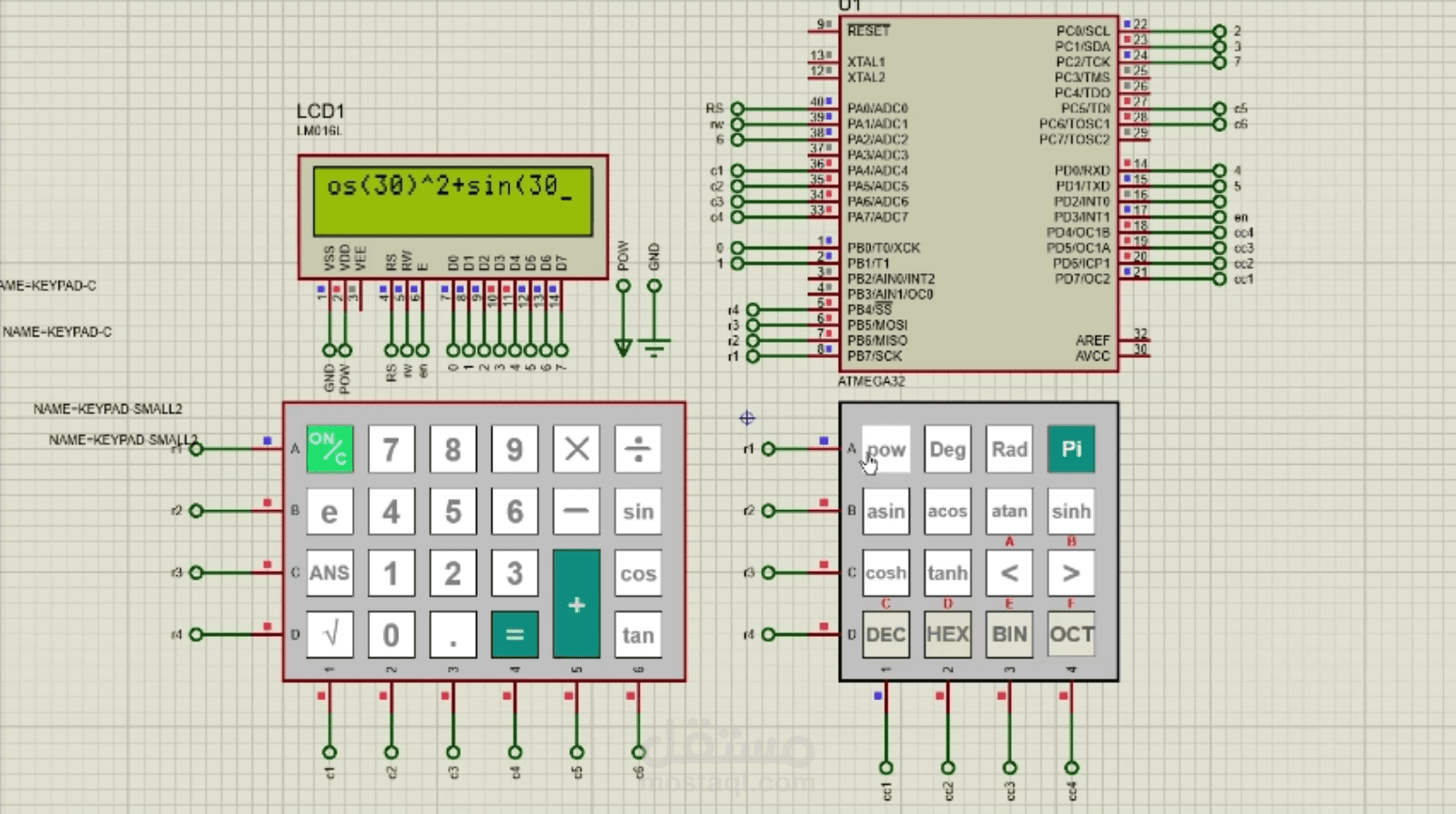The width and height of the screenshot is (1456, 814).
Task: Click the sin function key
Action: tap(638, 511)
